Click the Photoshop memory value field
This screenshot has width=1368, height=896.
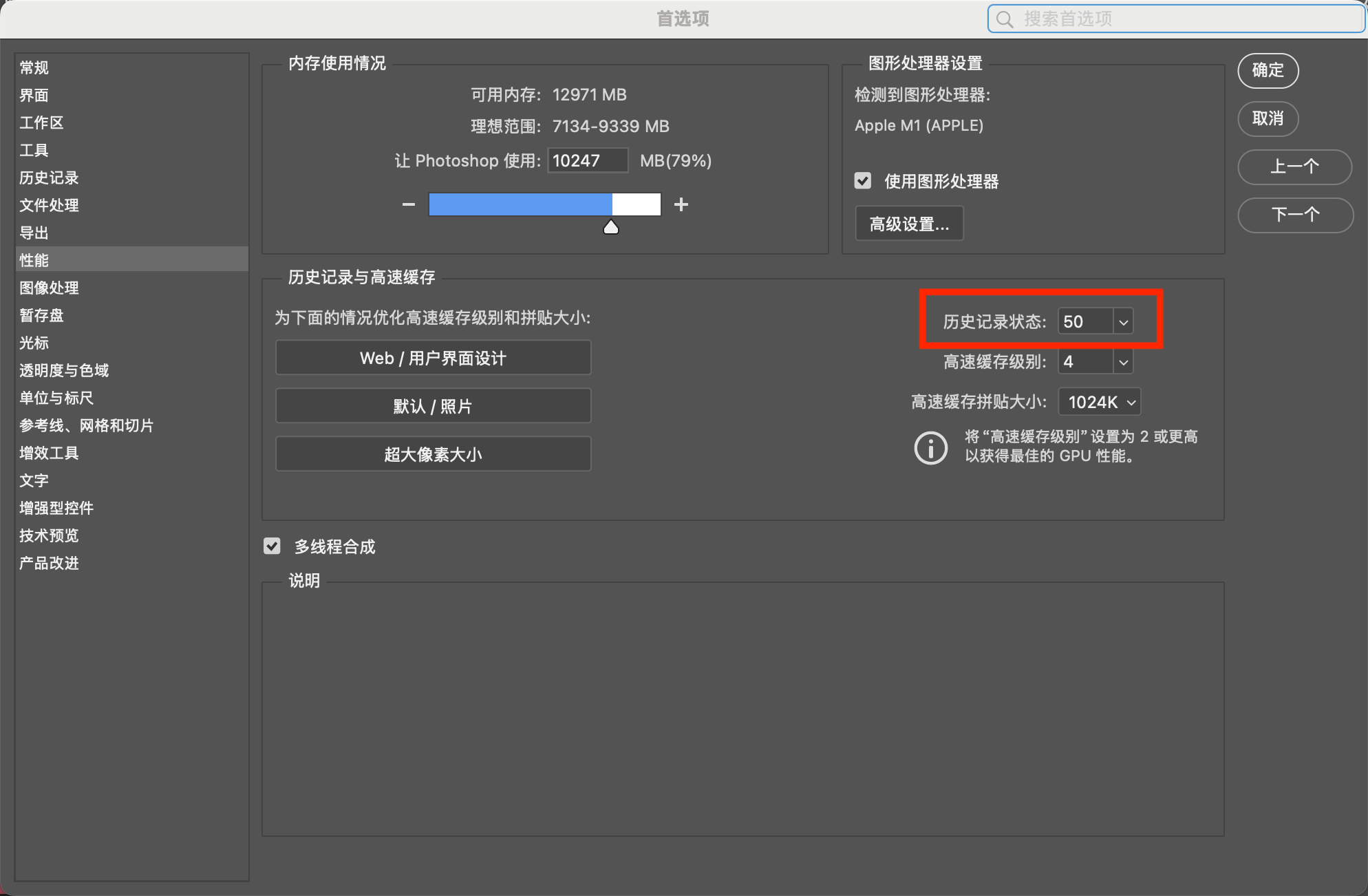[587, 160]
